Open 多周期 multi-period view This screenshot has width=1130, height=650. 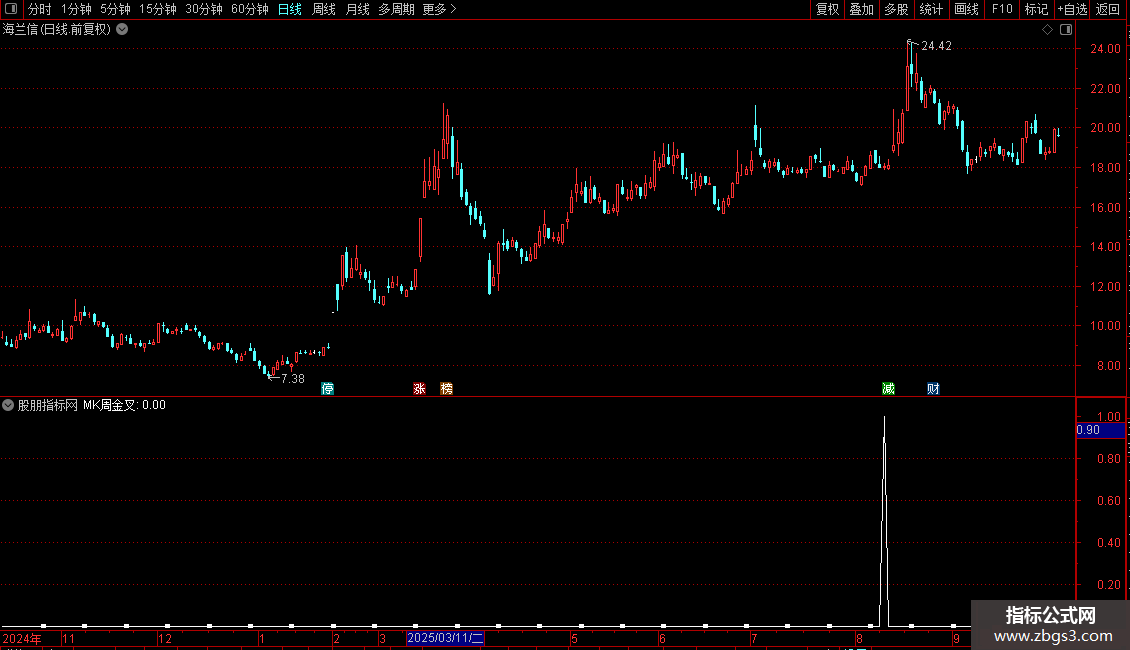[x=396, y=9]
